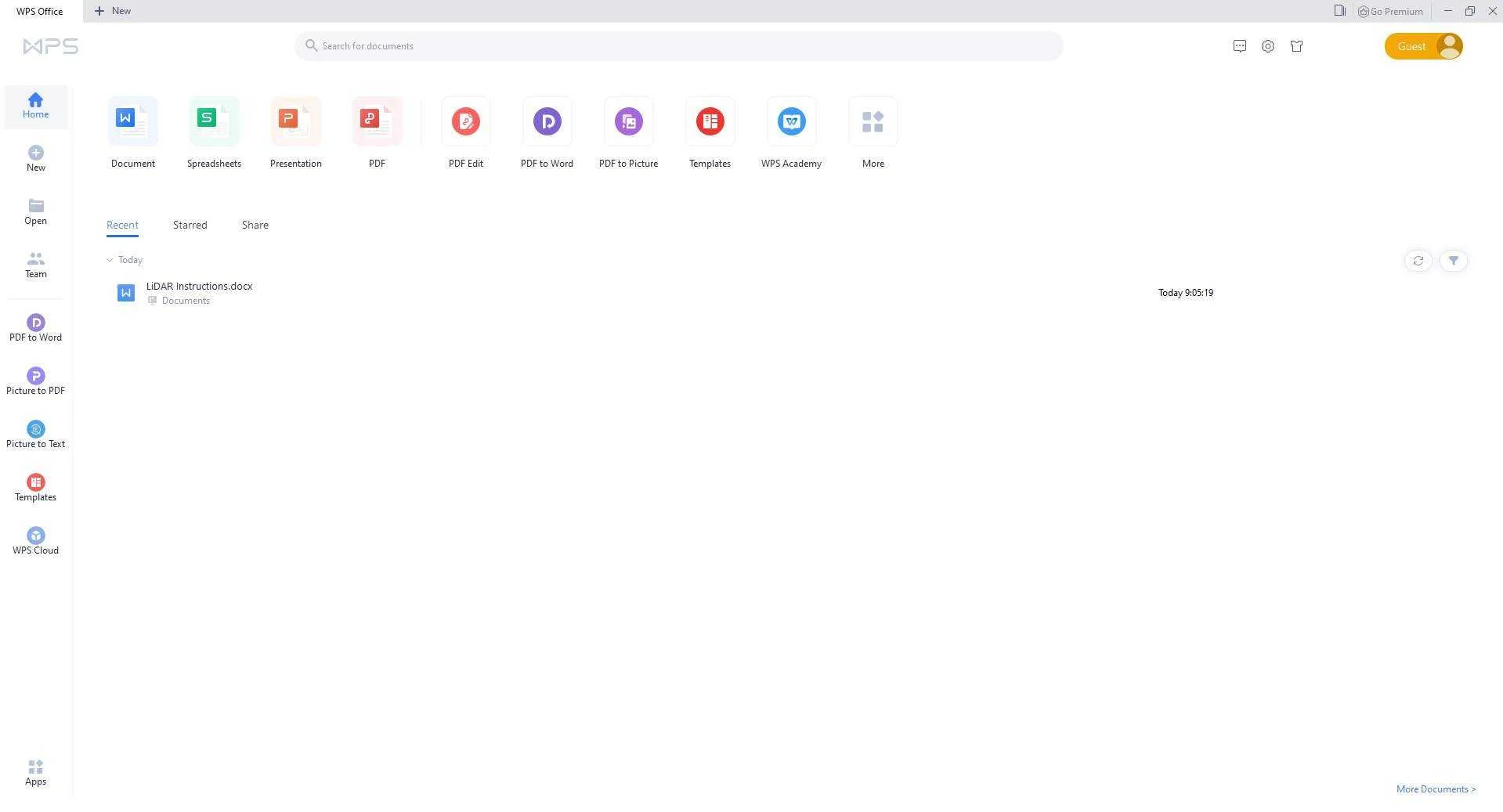1503x812 pixels.
Task: Open Apps at the sidebar bottom
Action: 35,773
